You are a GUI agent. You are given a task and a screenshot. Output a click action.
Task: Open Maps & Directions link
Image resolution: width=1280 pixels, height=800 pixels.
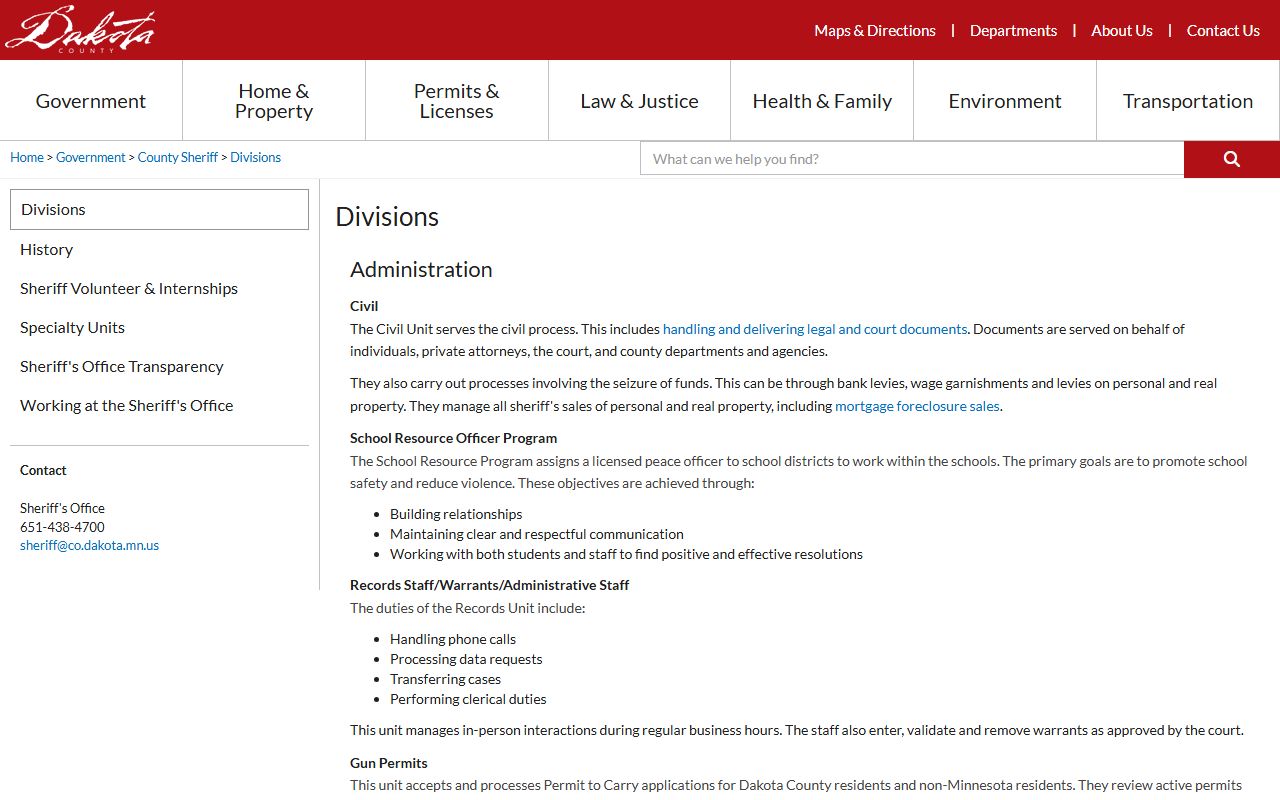[875, 31]
